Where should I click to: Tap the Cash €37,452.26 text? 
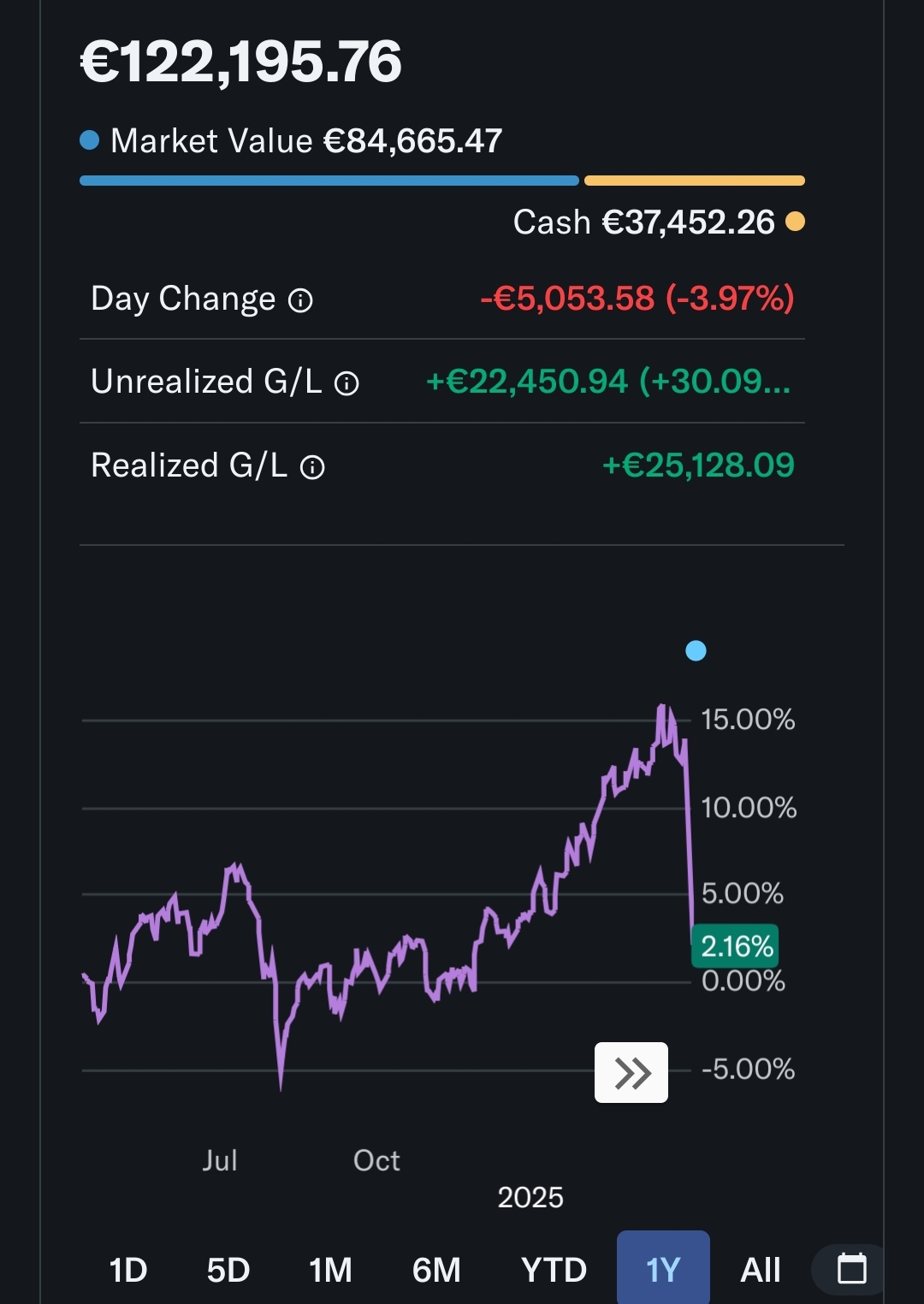(643, 222)
